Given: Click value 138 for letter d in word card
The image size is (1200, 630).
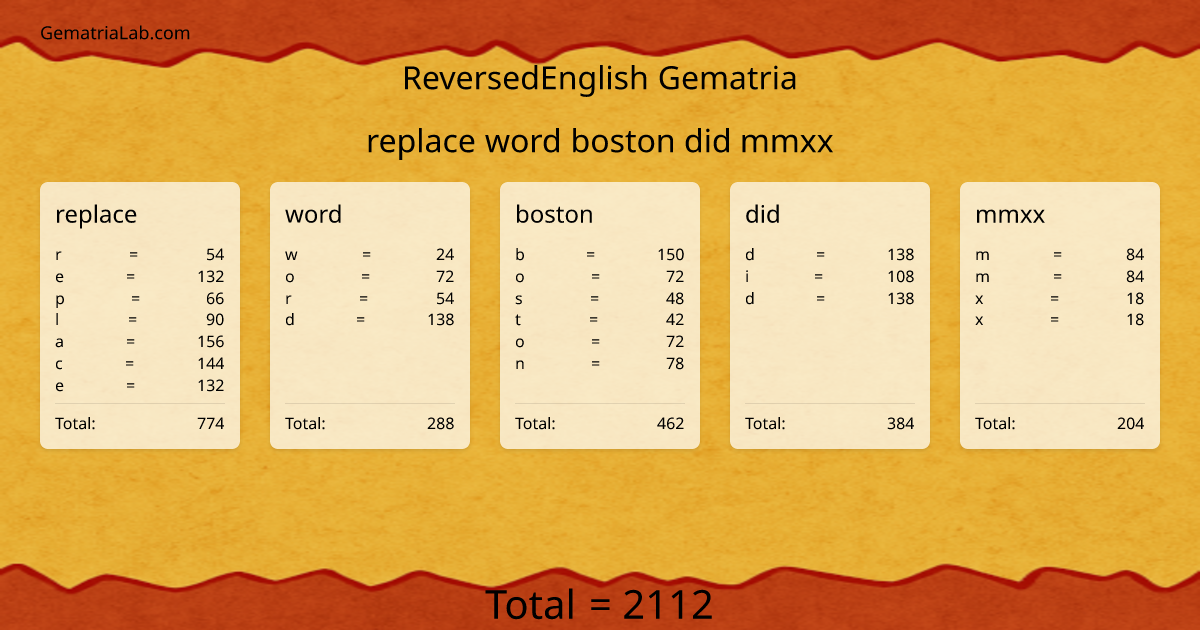Looking at the screenshot, I should (441, 320).
